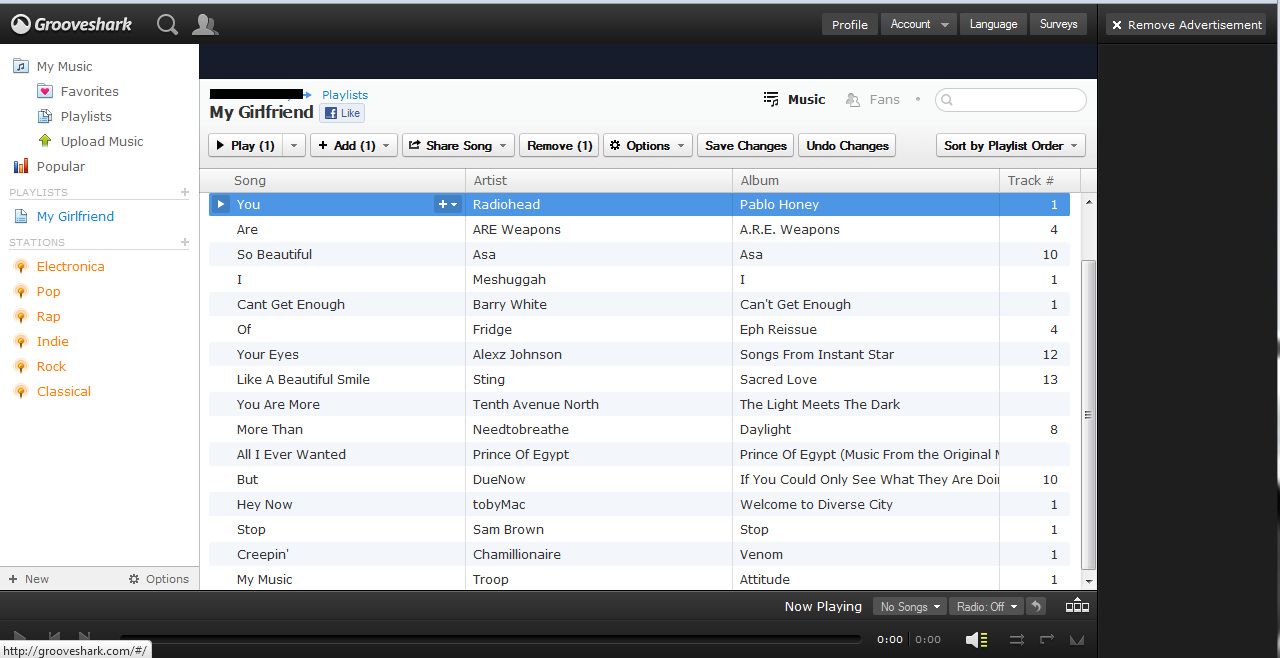Image resolution: width=1280 pixels, height=658 pixels.
Task: Switch to the Music tab
Action: pyautogui.click(x=795, y=99)
